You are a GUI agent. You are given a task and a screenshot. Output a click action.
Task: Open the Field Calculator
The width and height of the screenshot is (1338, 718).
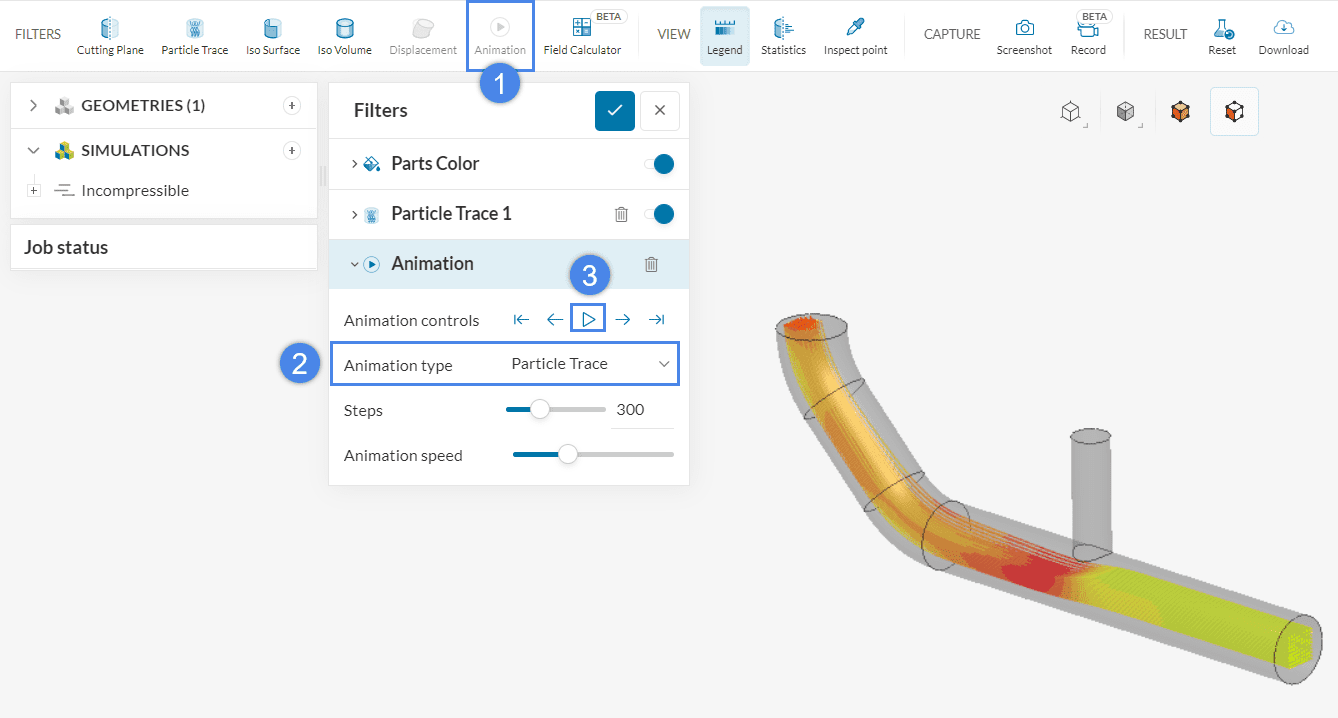point(582,36)
